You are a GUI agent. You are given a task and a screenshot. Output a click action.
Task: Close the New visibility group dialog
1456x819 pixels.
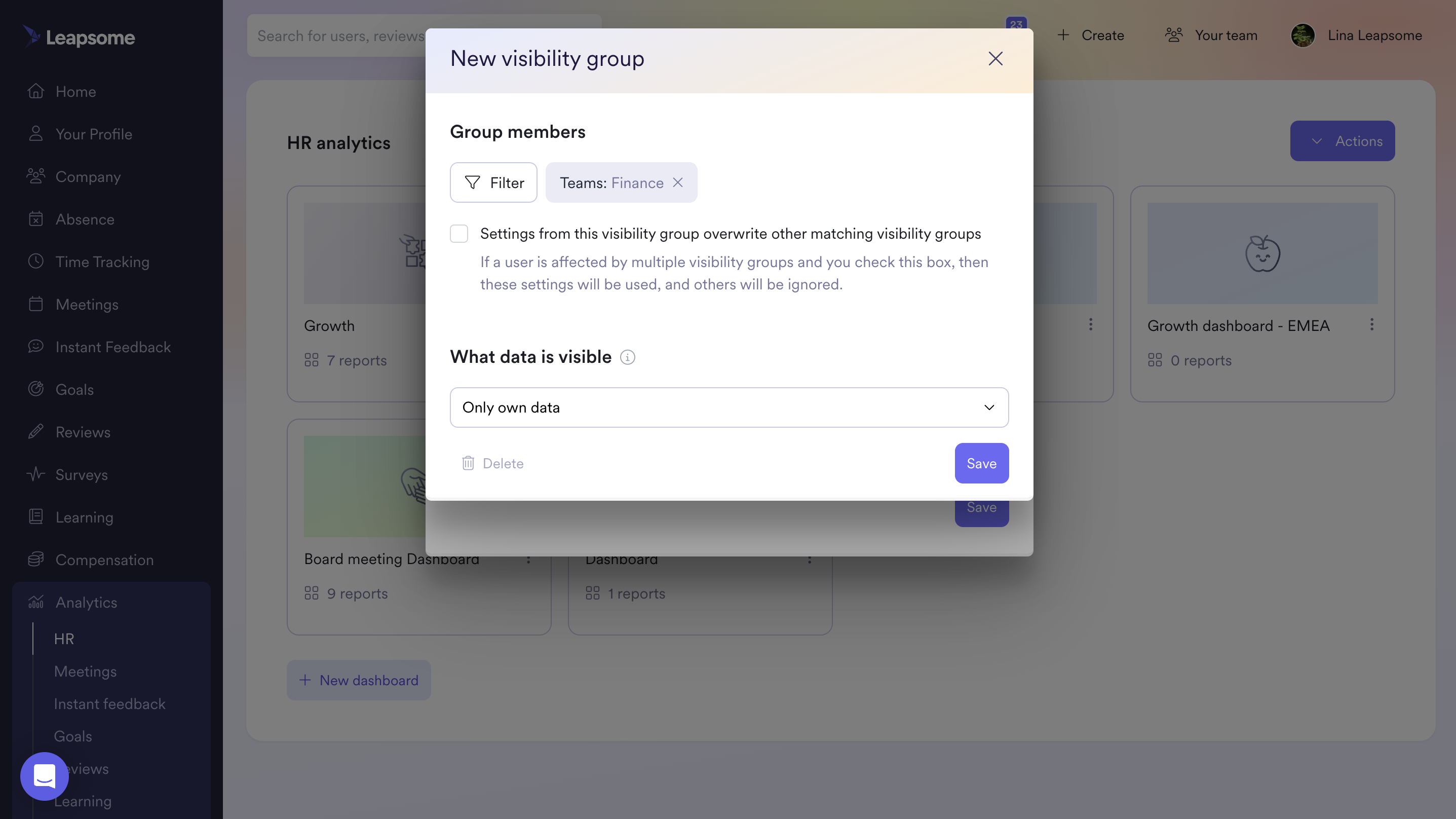coord(995,59)
